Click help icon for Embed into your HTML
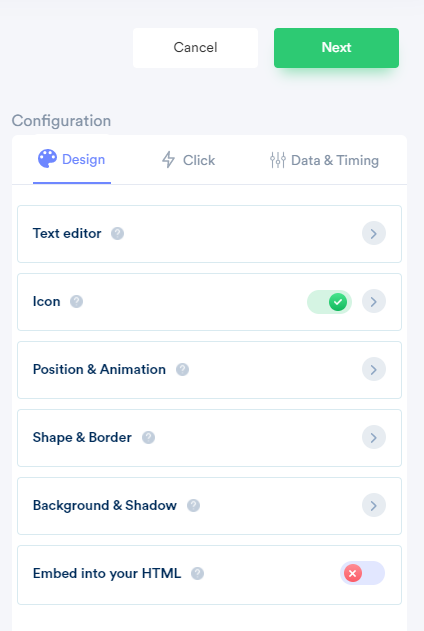Screen dimensions: 424x631 click(x=197, y=573)
